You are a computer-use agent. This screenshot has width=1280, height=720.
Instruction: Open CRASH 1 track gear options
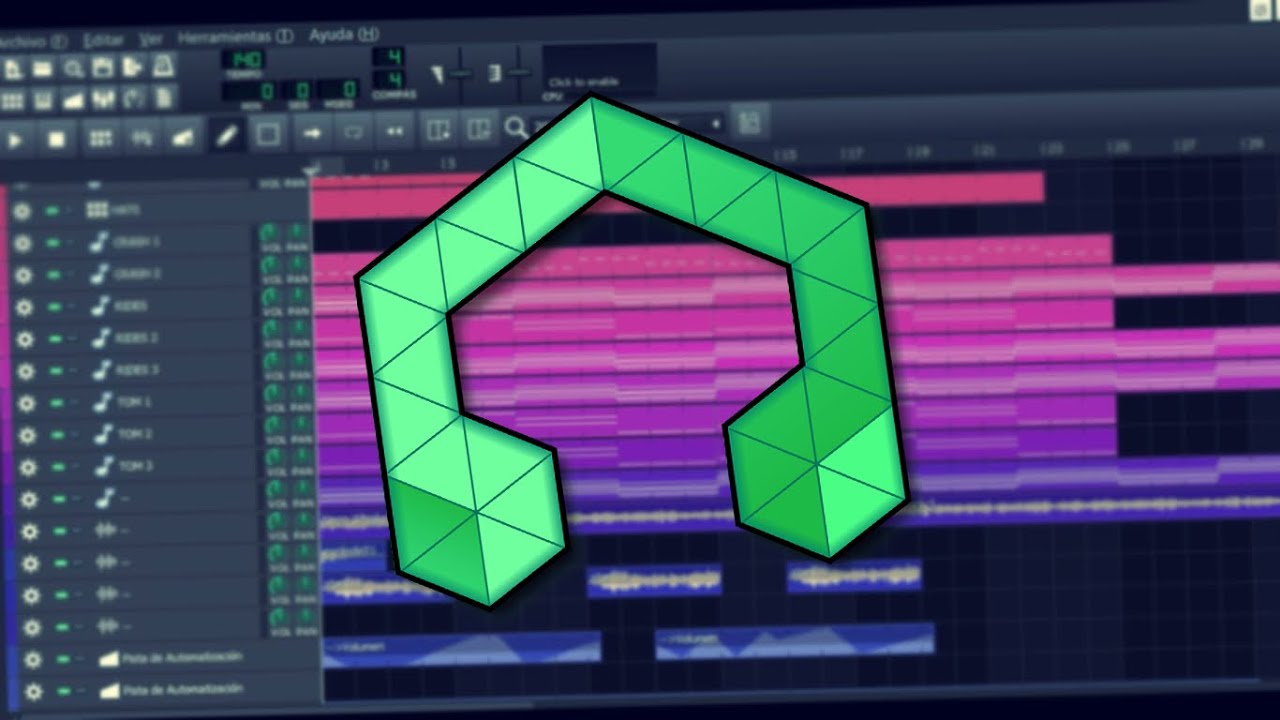(22, 243)
